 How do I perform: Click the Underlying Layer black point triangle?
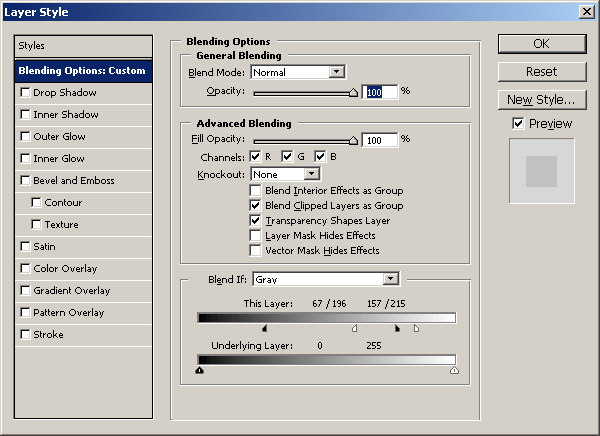pos(200,369)
